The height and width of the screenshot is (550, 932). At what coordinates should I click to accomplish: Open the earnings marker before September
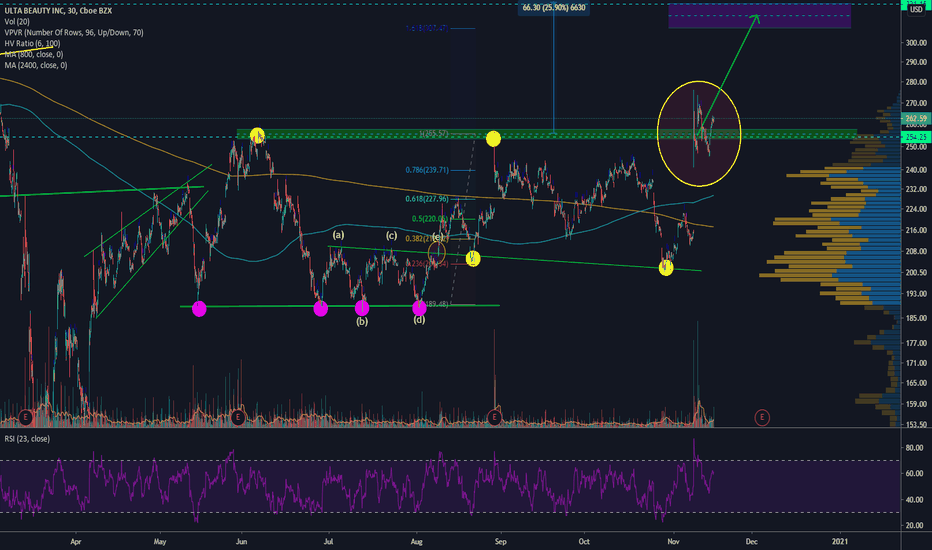(494, 417)
